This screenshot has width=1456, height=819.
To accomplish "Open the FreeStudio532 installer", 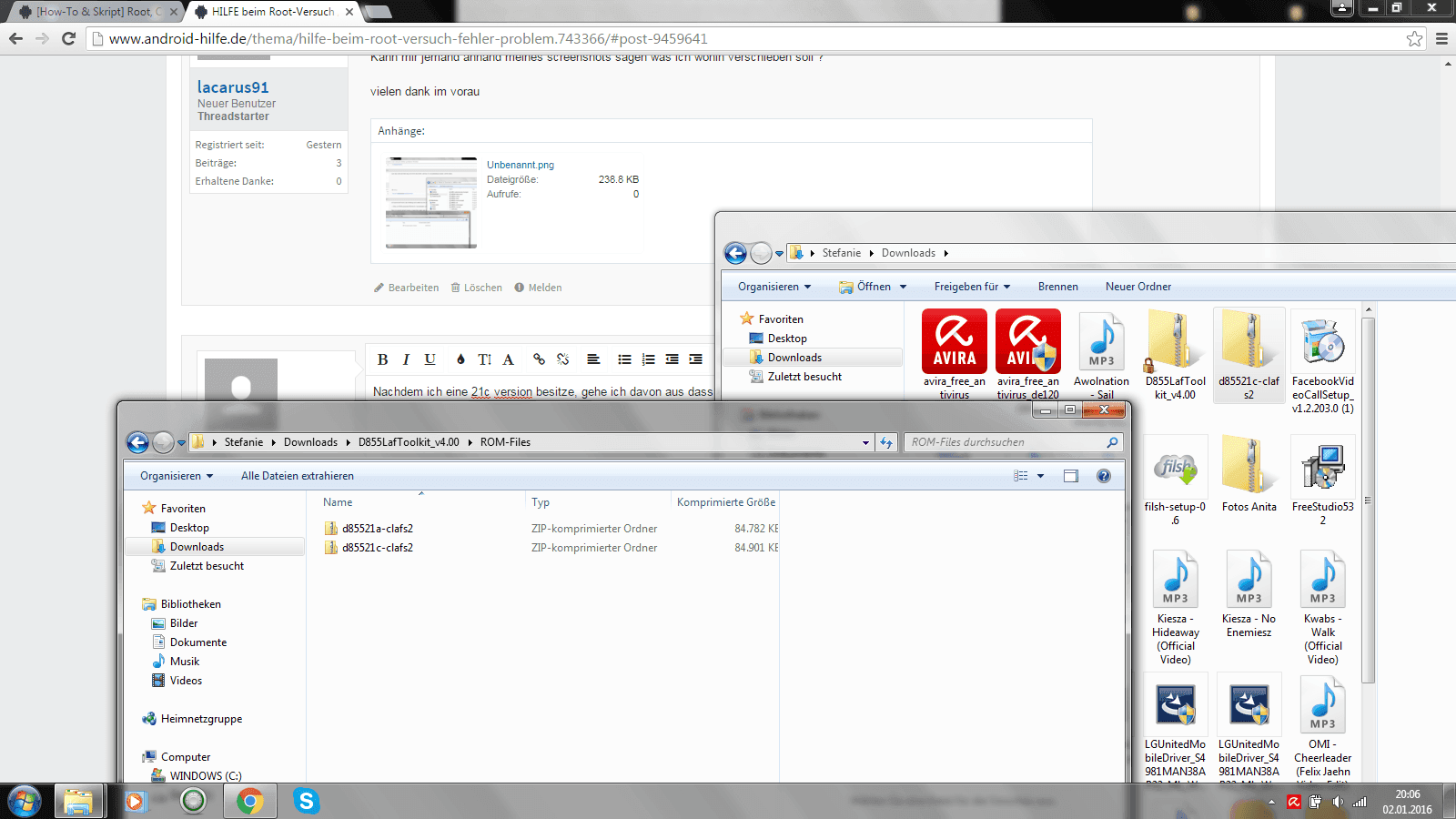I will coord(1323,480).
